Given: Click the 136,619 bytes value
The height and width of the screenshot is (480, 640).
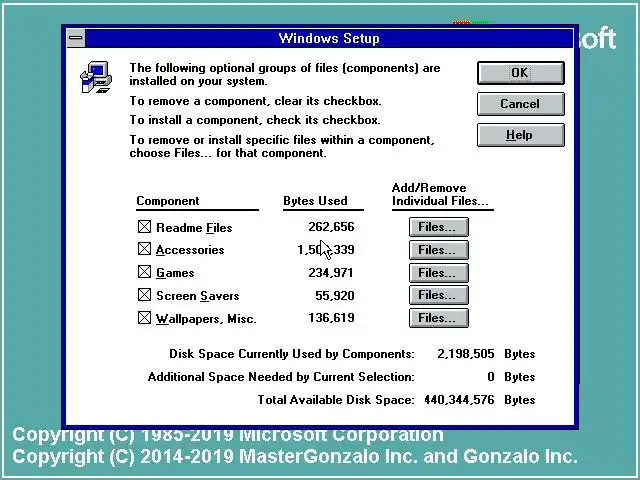Looking at the screenshot, I should point(331,318).
